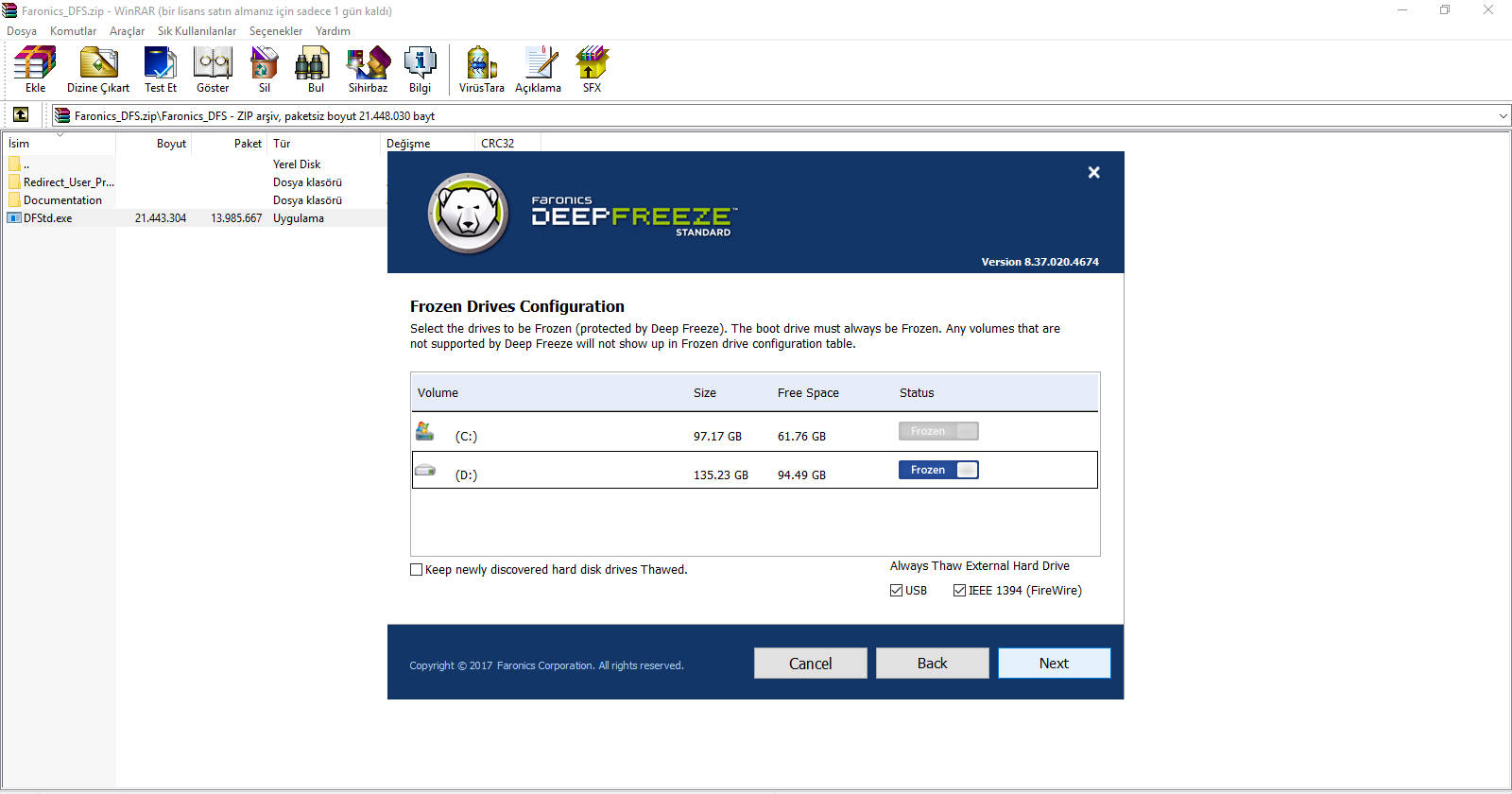The width and height of the screenshot is (1512, 794).
Task: Click the 21.443.304 size value
Action: coord(161,218)
